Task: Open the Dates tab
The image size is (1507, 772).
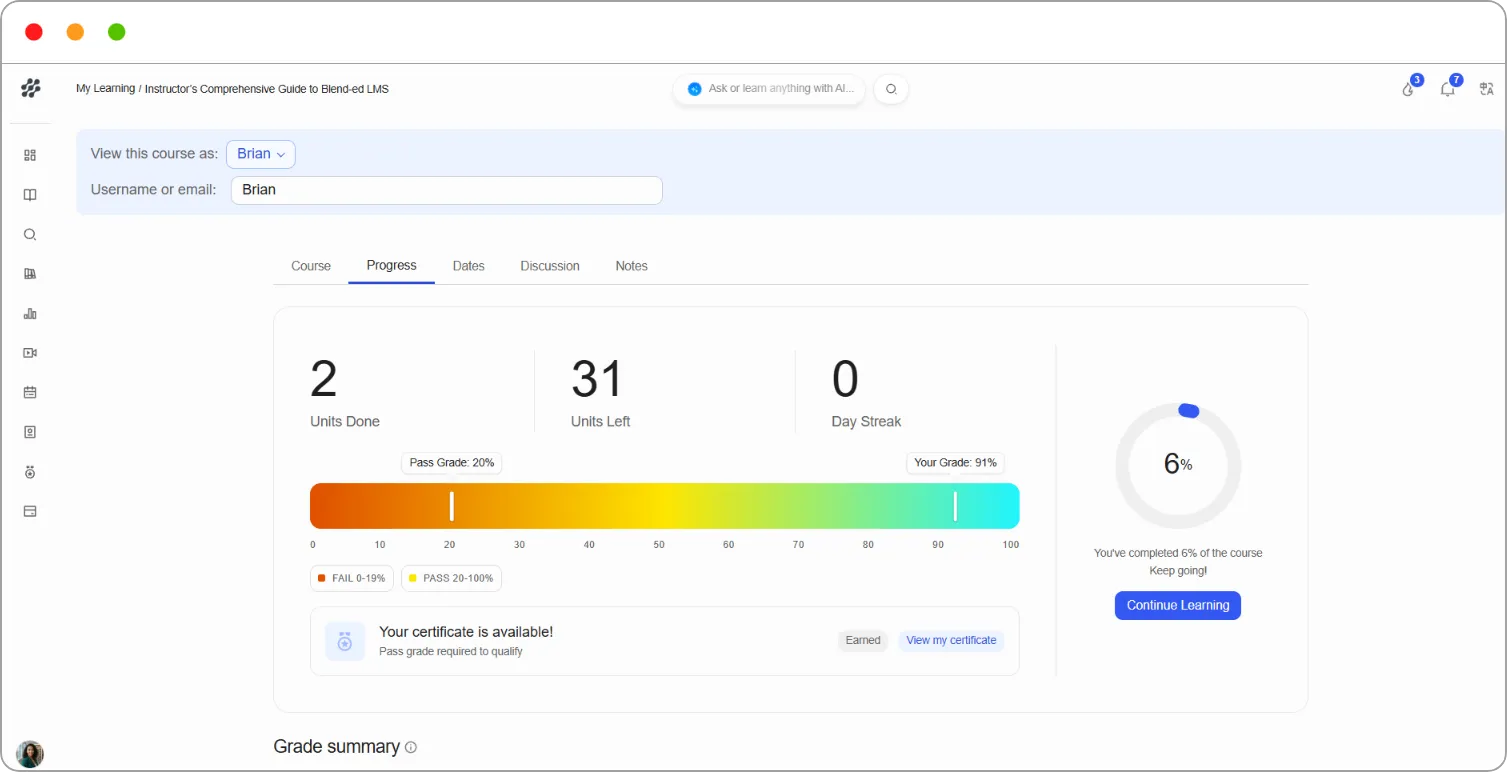Action: pos(469,266)
